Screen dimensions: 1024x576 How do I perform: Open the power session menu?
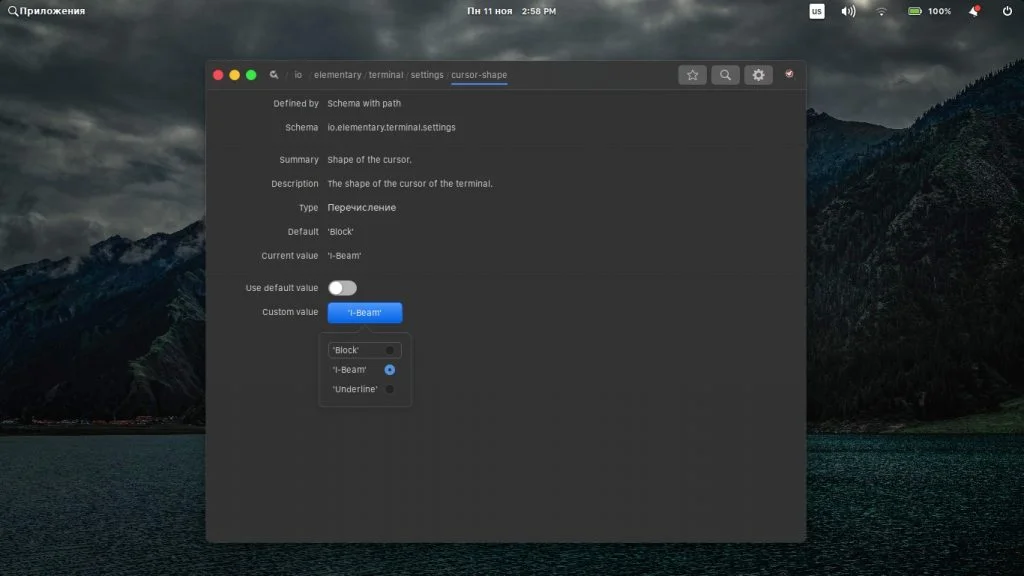pos(1007,11)
